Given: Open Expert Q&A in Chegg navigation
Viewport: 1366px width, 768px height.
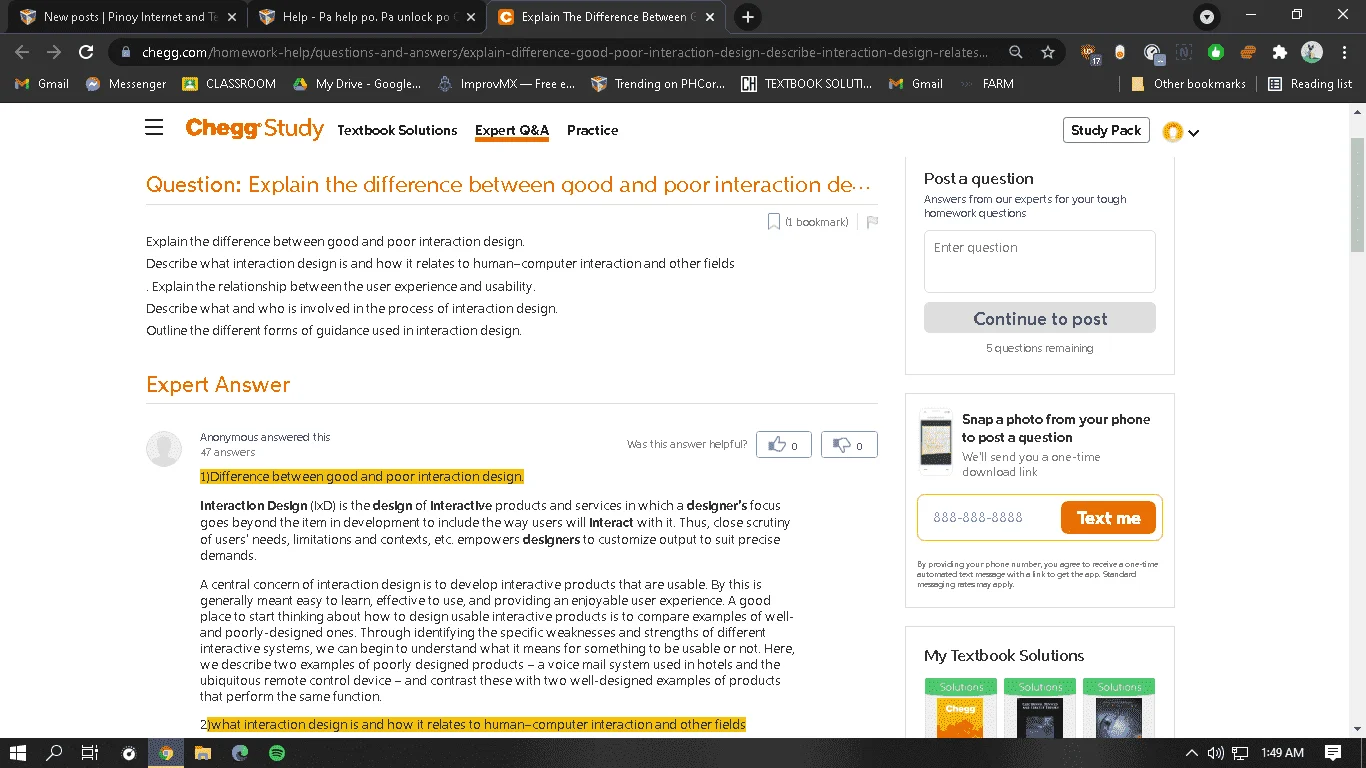Looking at the screenshot, I should [x=512, y=130].
